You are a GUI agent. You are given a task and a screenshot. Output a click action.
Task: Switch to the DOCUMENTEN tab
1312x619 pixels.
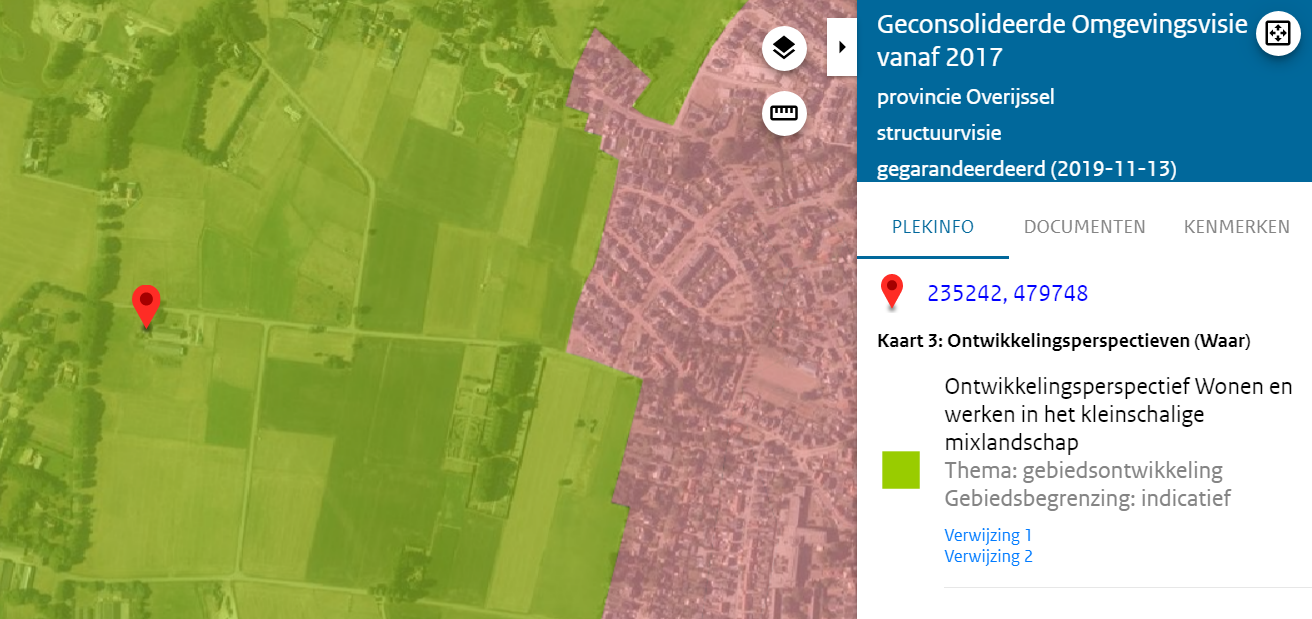(x=1084, y=227)
